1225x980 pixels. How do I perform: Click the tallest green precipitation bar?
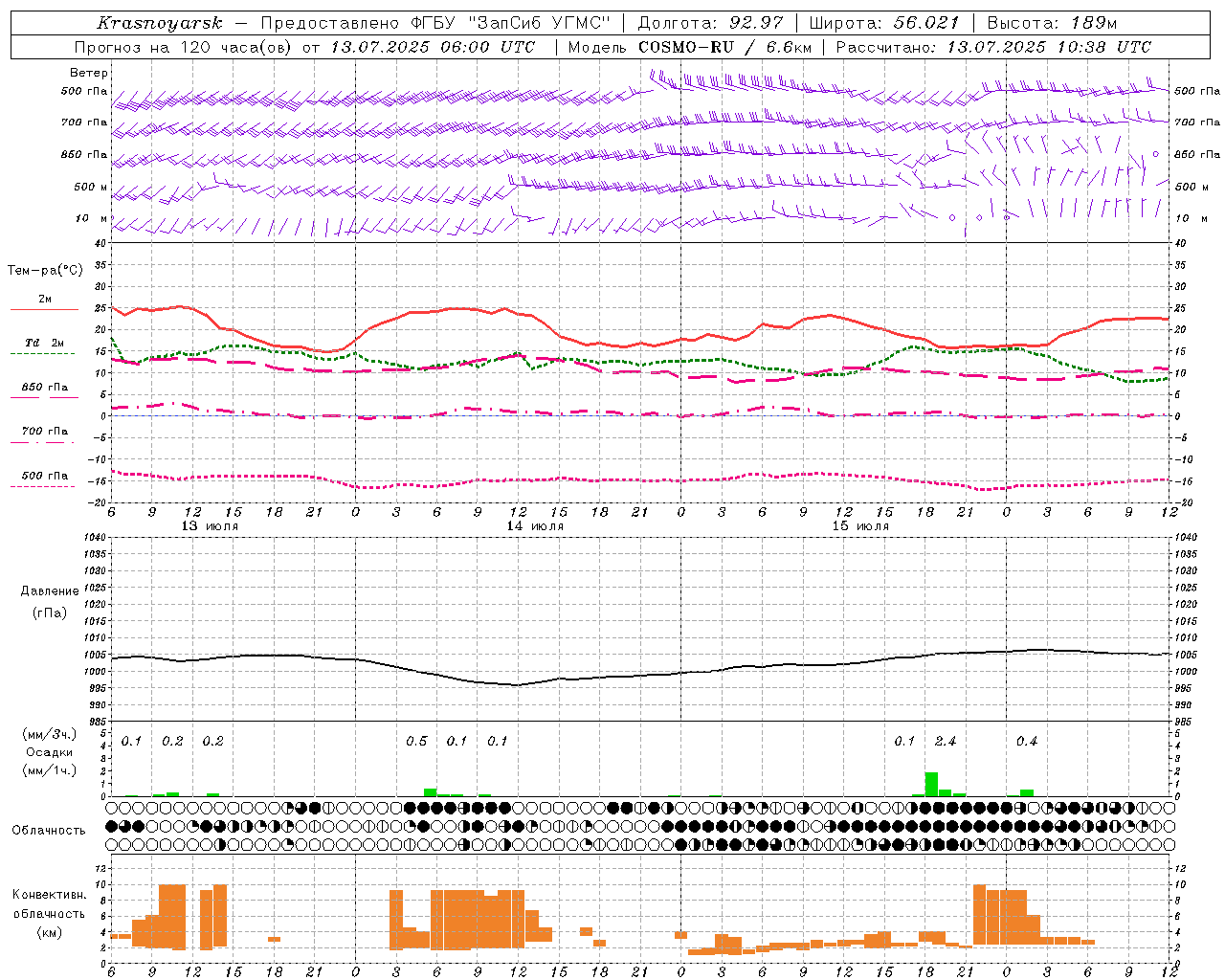[931, 784]
